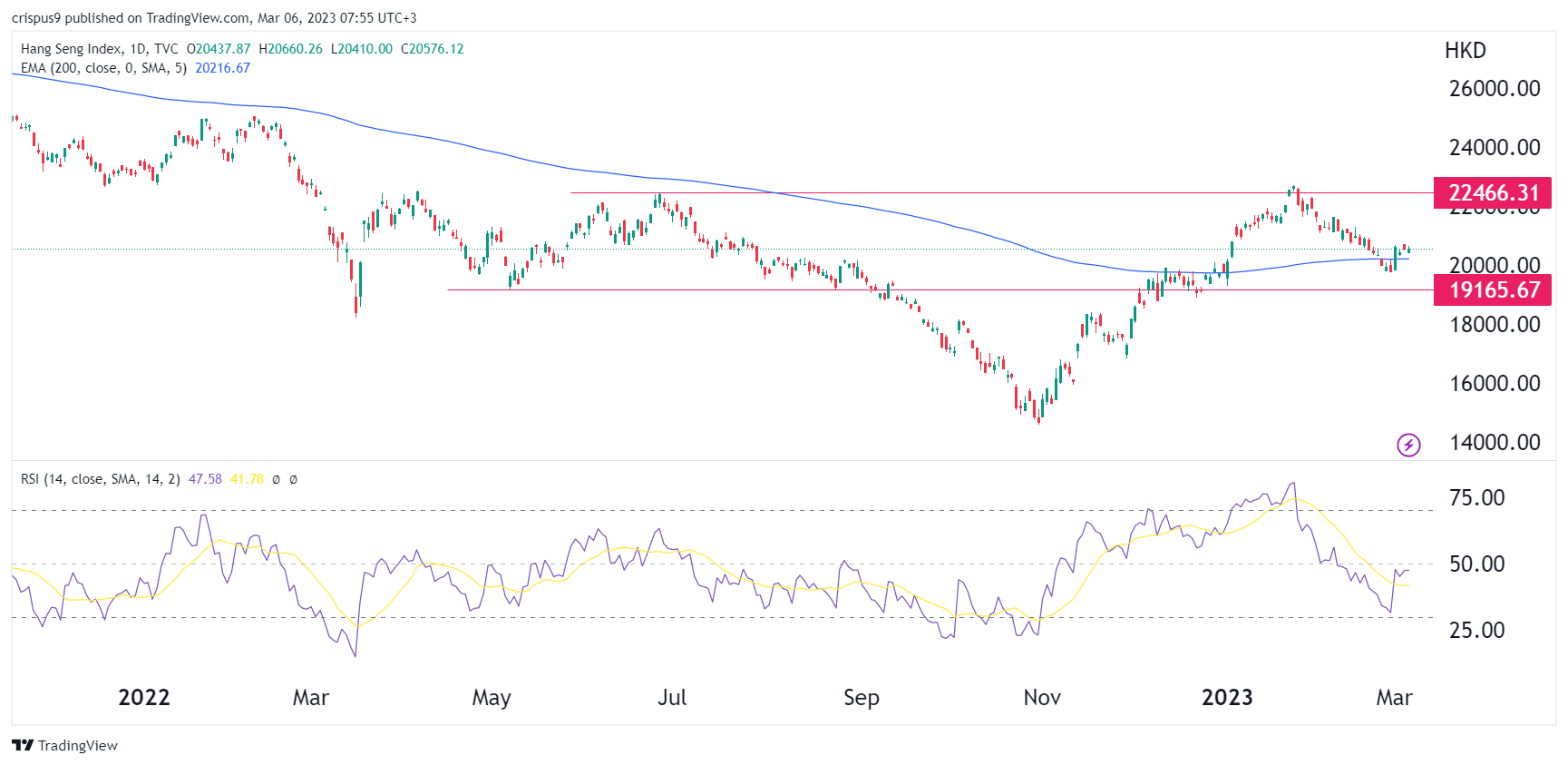The width and height of the screenshot is (1568, 765).
Task: Click the red 19165.67 price label
Action: 1492,290
